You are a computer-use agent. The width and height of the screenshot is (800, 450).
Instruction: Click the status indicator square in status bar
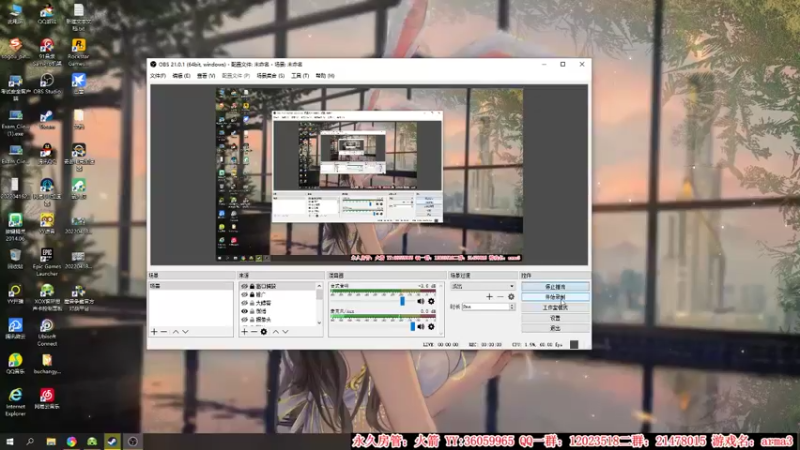coord(574,344)
